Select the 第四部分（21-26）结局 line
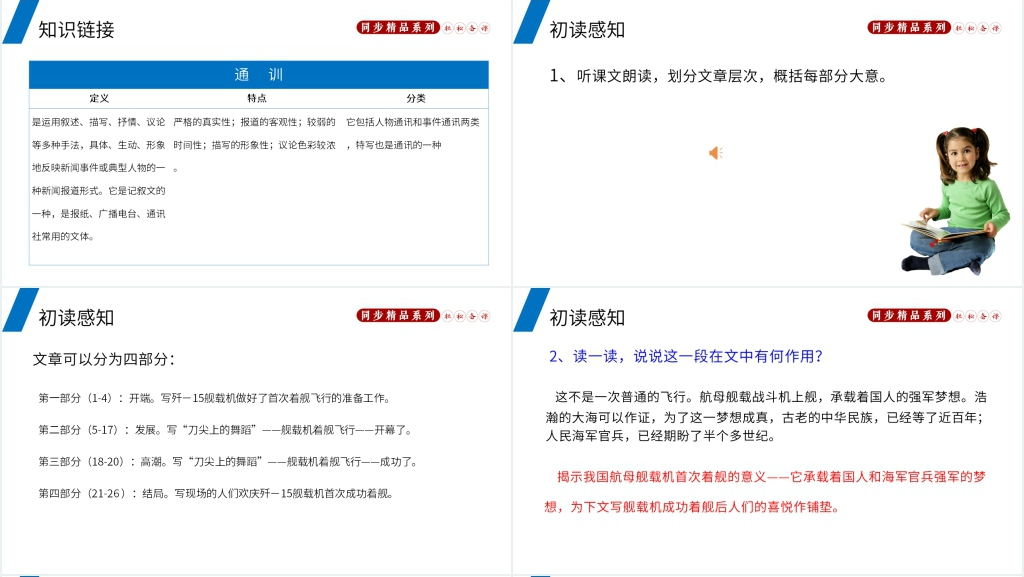 [x=216, y=493]
